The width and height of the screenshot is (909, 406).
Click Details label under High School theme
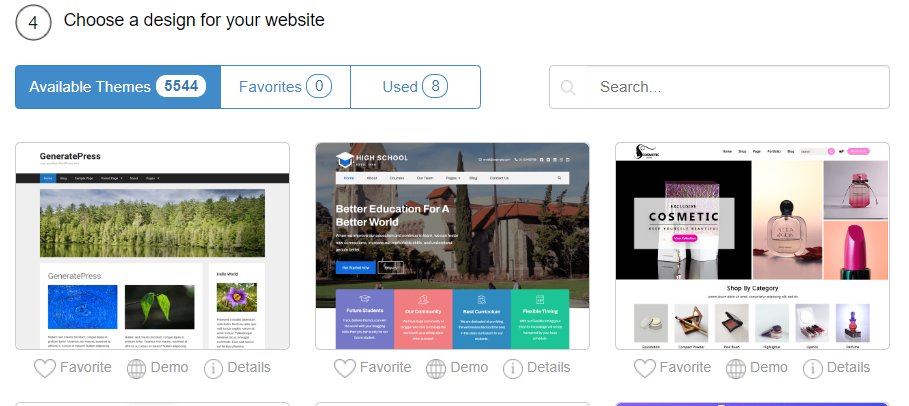coord(548,368)
